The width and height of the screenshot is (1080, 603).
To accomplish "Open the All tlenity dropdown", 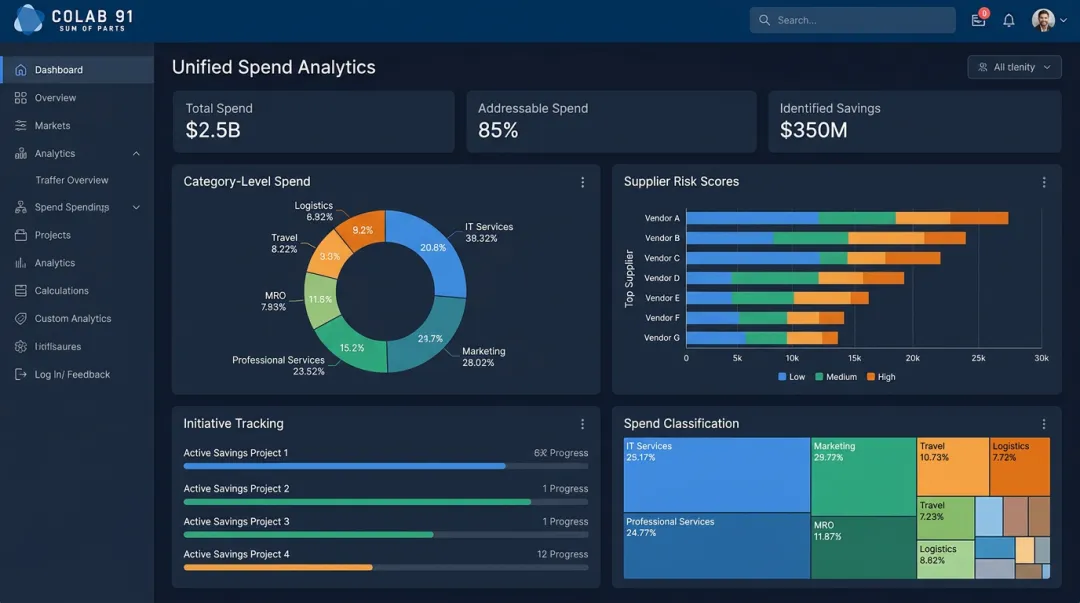I will 1015,67.
